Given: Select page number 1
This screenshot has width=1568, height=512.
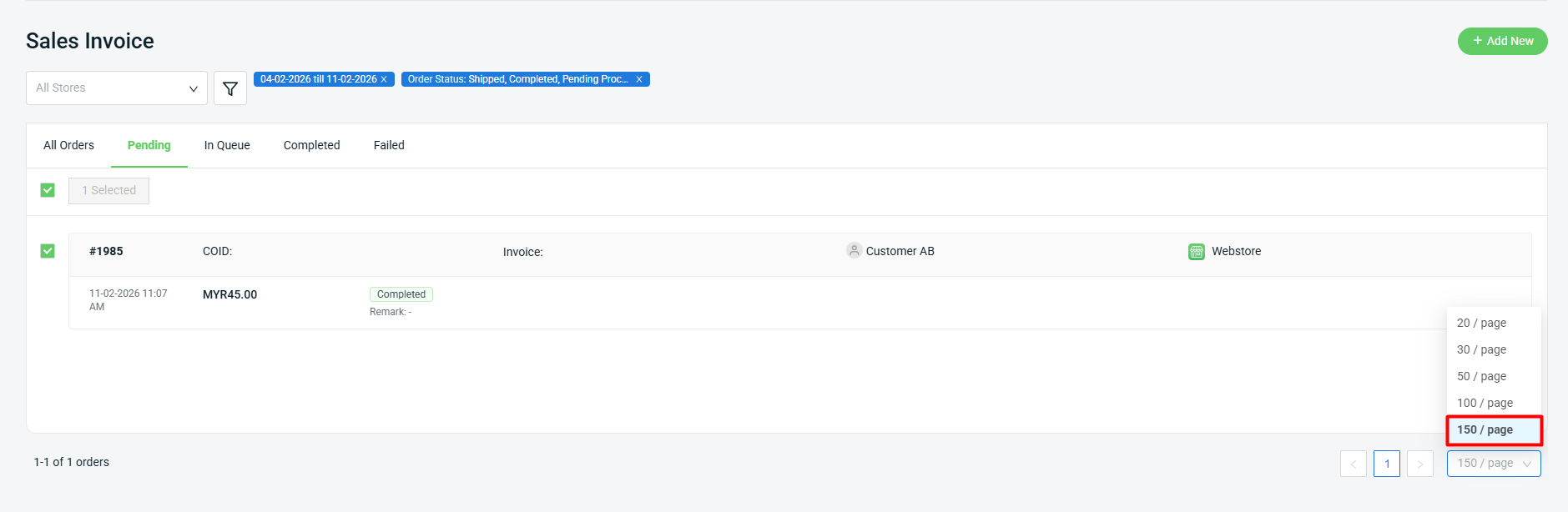Looking at the screenshot, I should point(1387,464).
